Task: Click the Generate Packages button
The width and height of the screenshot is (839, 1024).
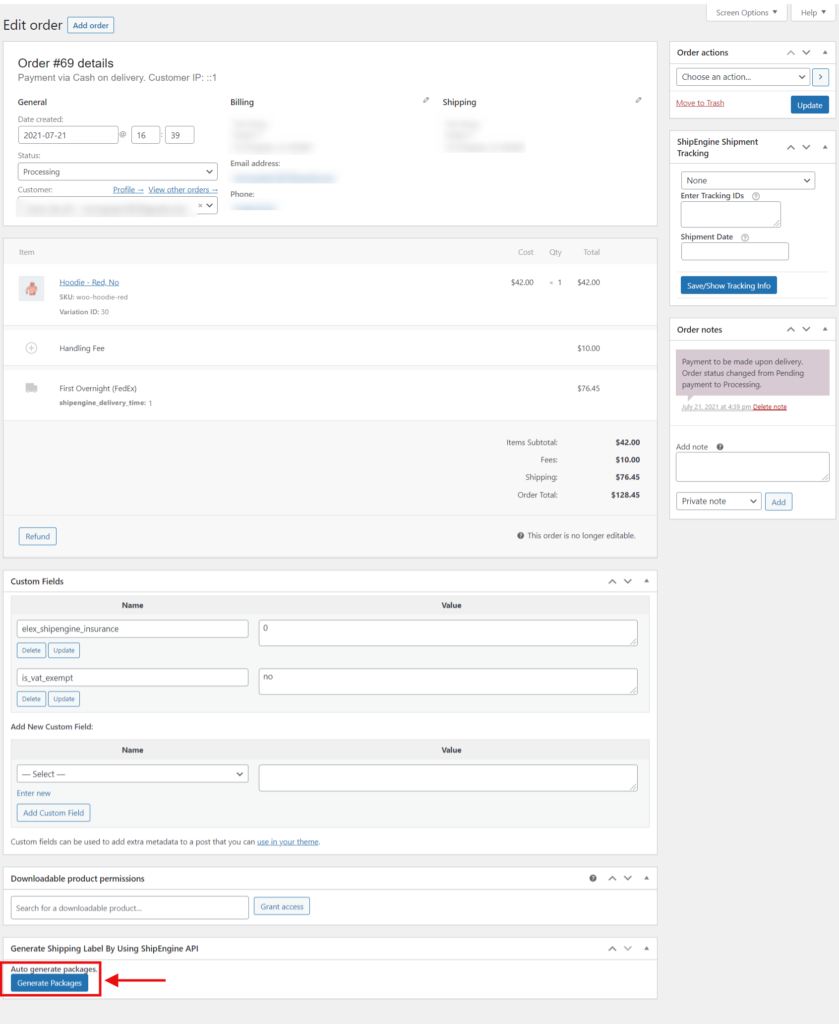Action: (50, 983)
